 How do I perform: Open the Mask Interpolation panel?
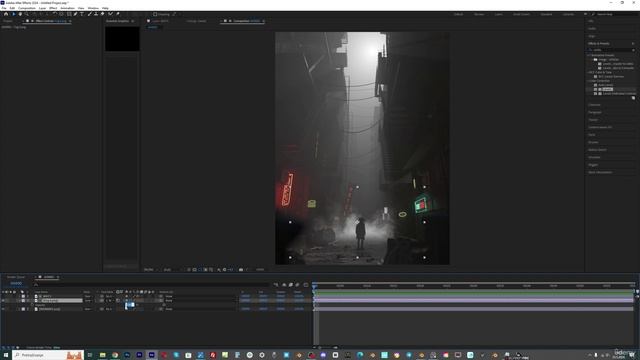pyautogui.click(x=600, y=172)
